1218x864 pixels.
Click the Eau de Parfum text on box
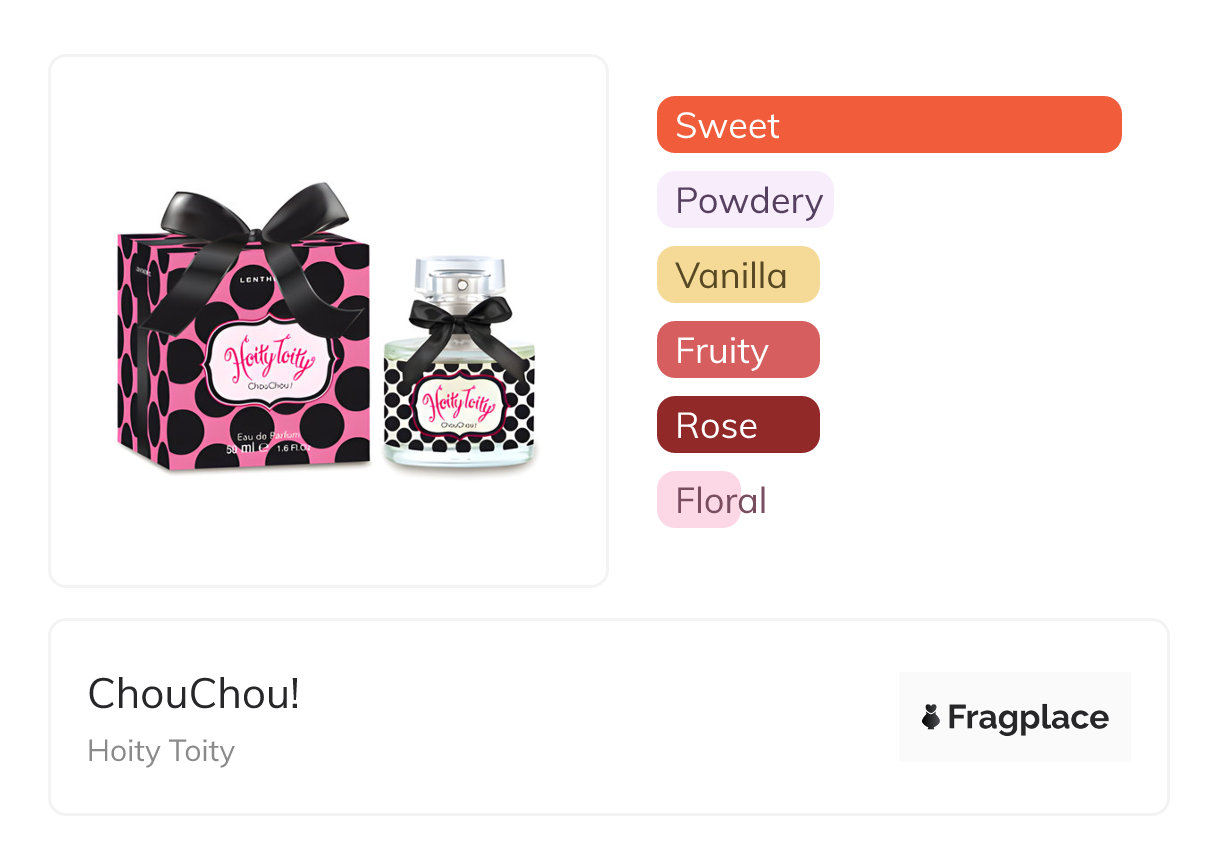tap(265, 437)
